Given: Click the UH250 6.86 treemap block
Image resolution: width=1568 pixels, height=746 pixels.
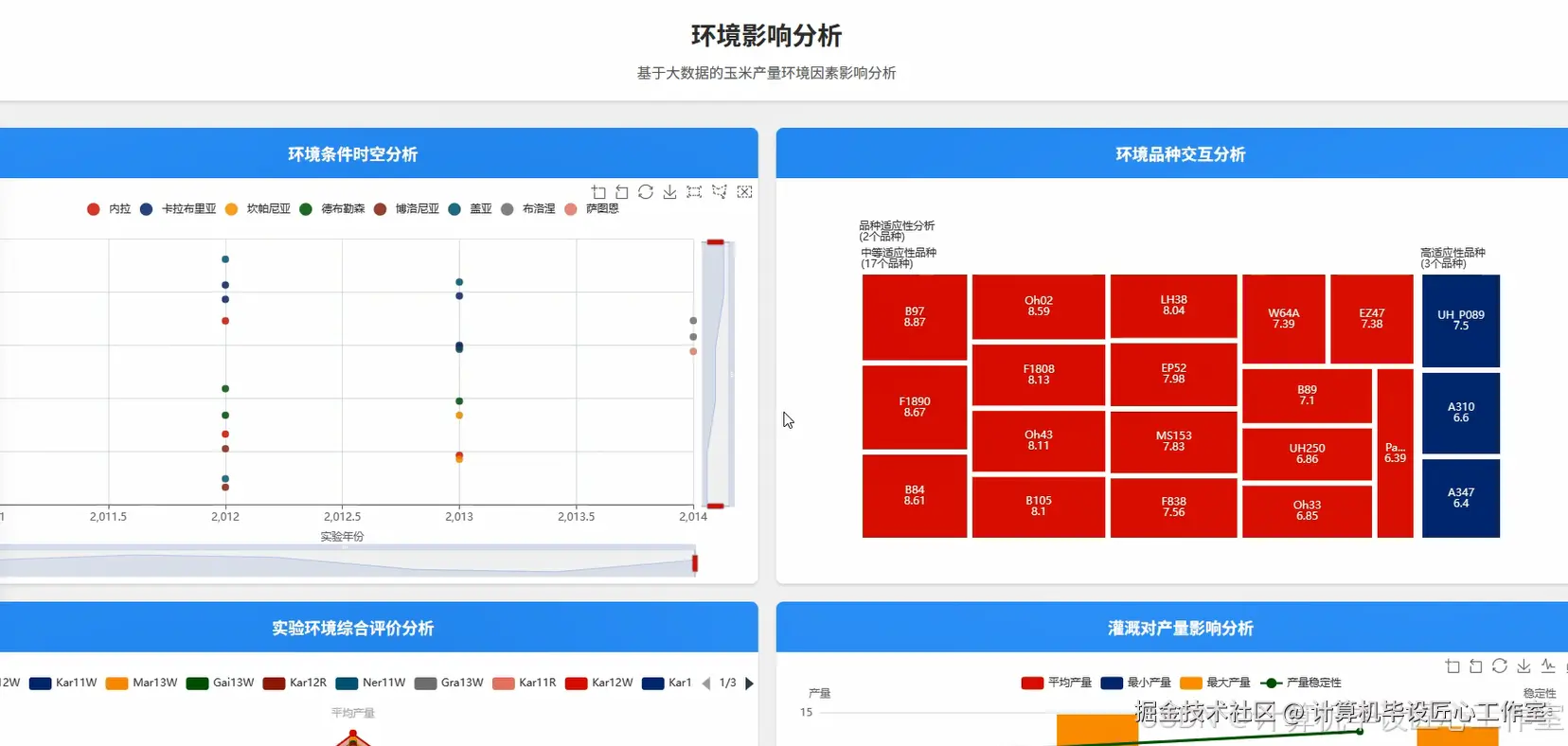Looking at the screenshot, I should (1307, 454).
